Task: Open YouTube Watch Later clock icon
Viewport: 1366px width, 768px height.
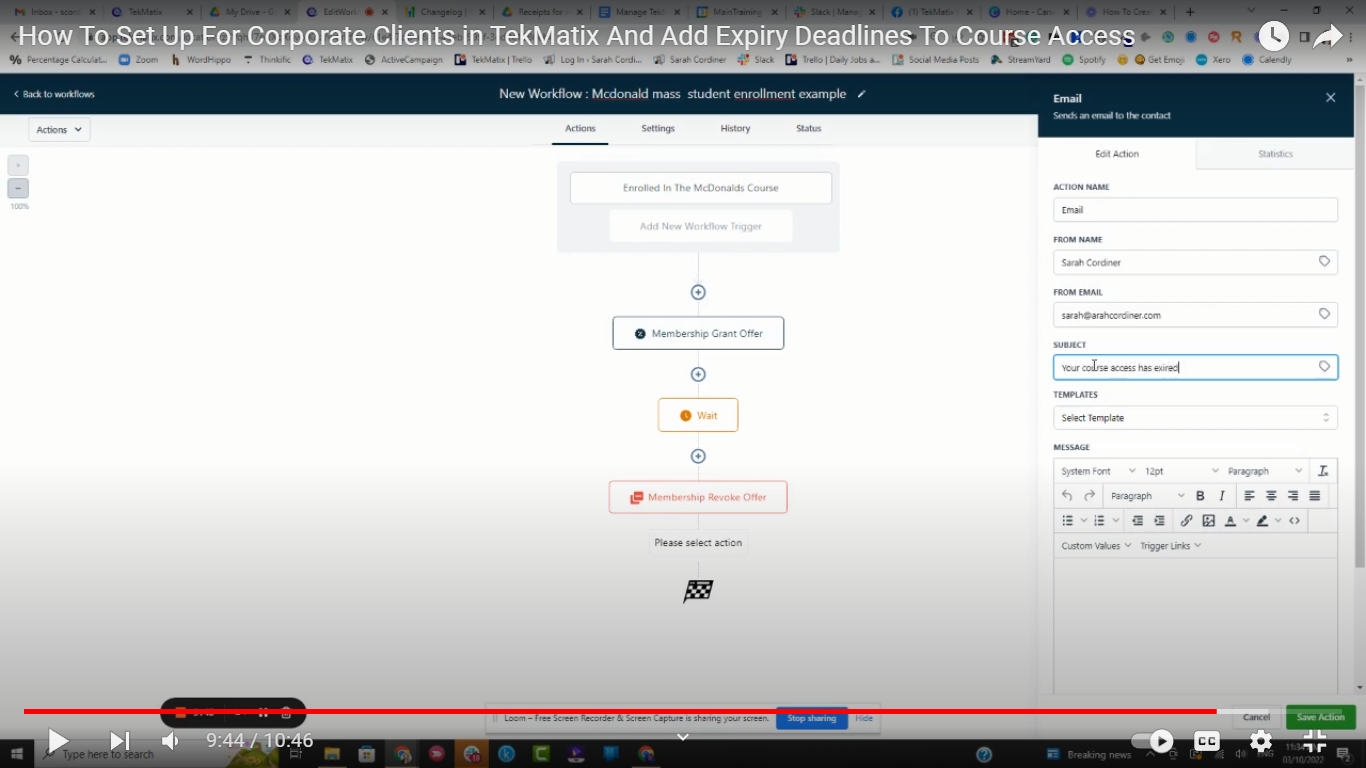Action: coord(1273,37)
